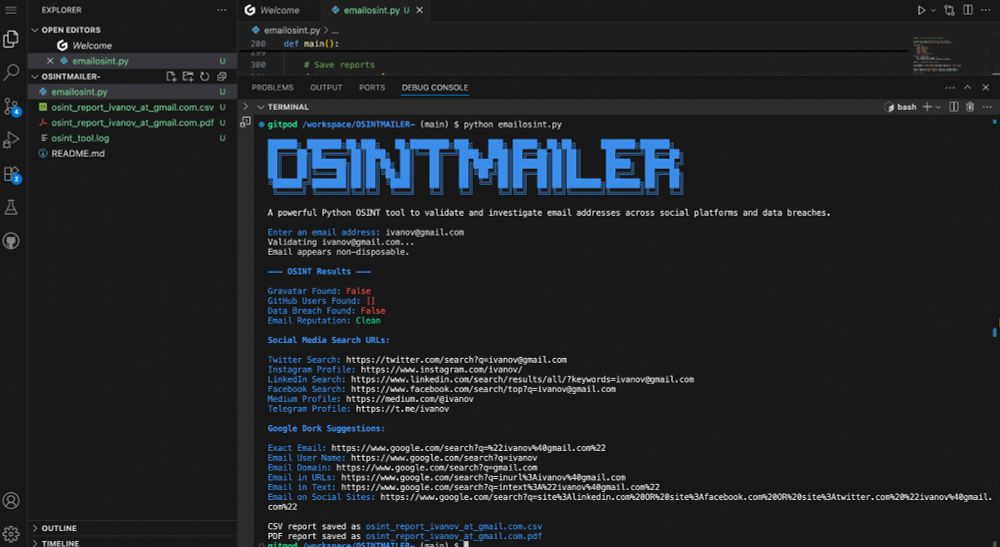Open the Accounts menu icon

tap(11, 500)
